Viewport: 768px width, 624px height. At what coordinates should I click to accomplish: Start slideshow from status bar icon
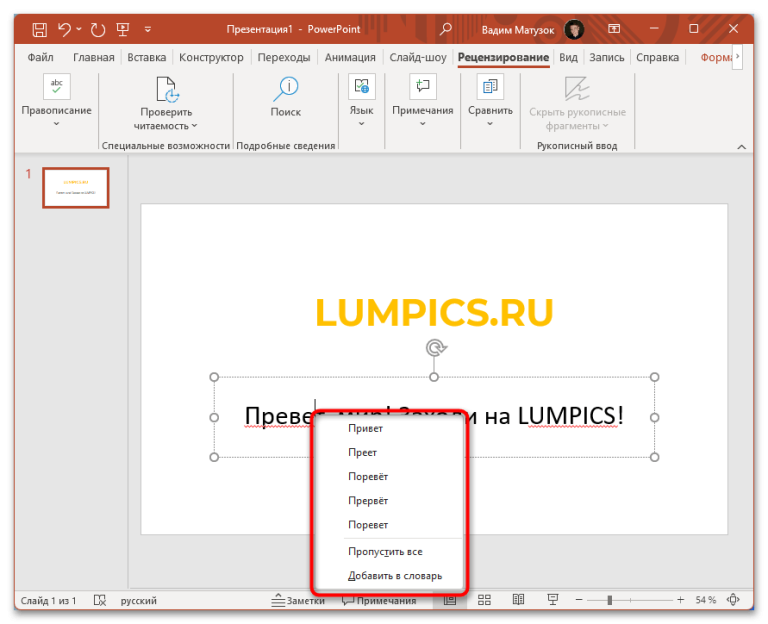(552, 600)
